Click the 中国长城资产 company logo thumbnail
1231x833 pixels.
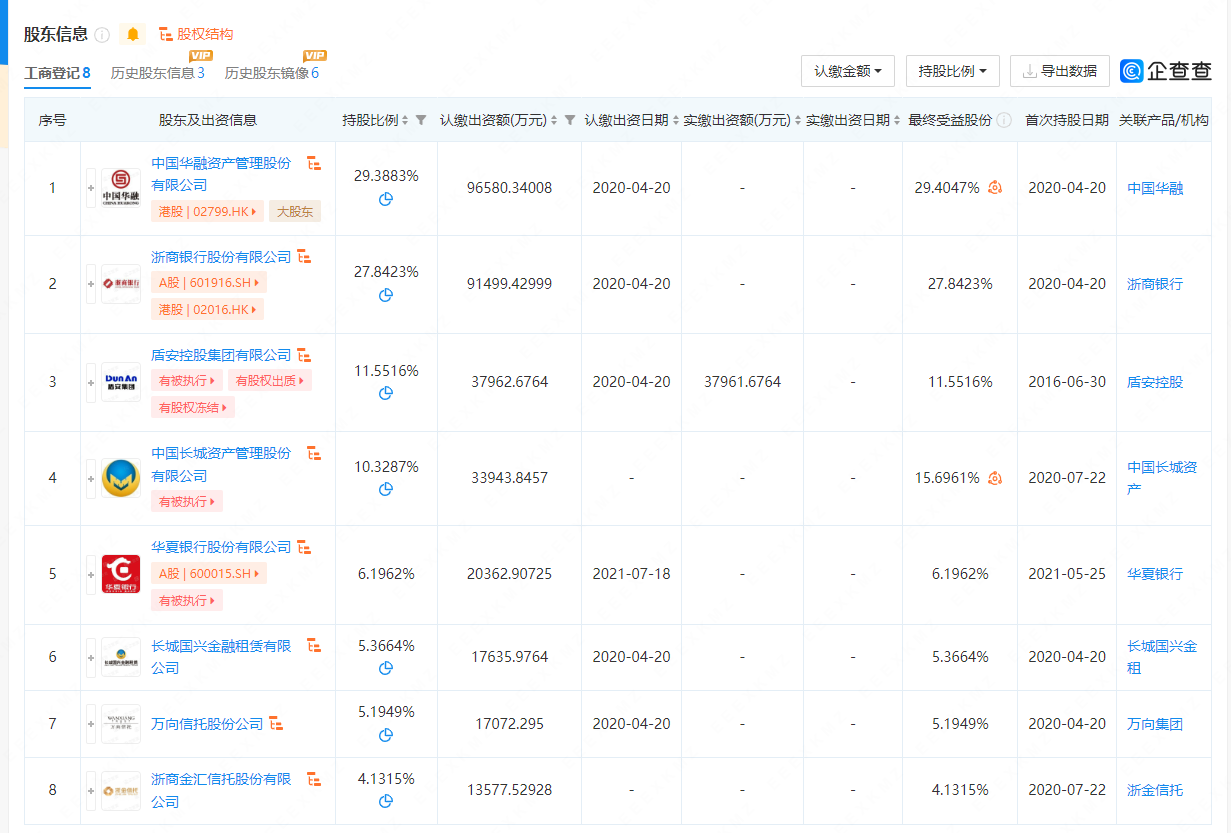pos(121,478)
